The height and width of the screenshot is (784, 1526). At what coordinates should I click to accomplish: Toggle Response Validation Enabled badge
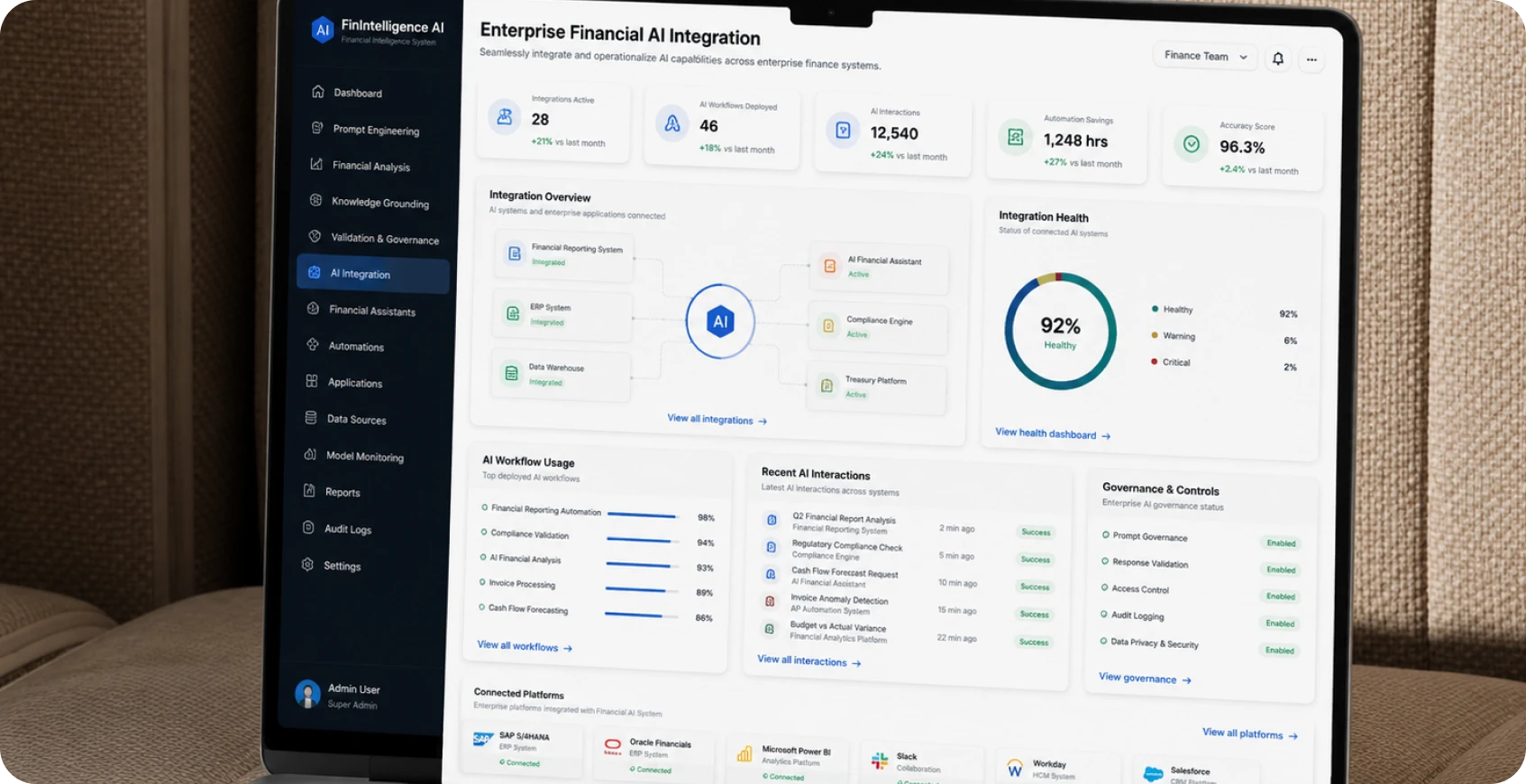1281,570
